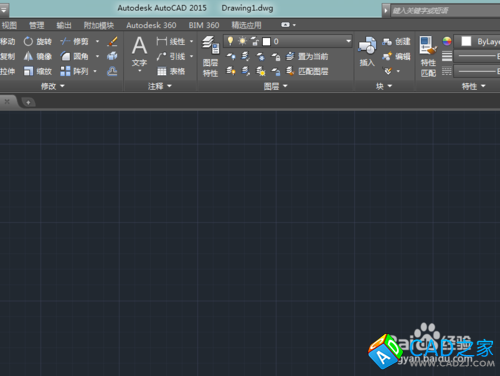Click the Stretch (拉伸) button
This screenshot has height=376, width=500.
click(x=7, y=71)
